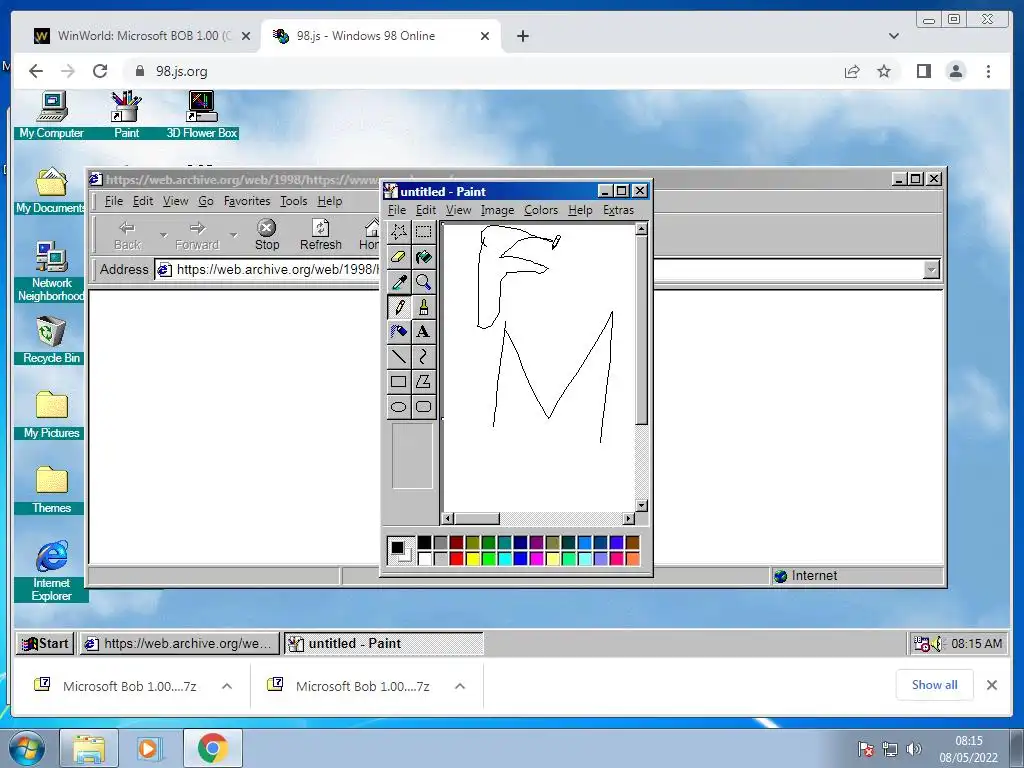Open the Paint File menu
The height and width of the screenshot is (768, 1024).
pos(396,210)
